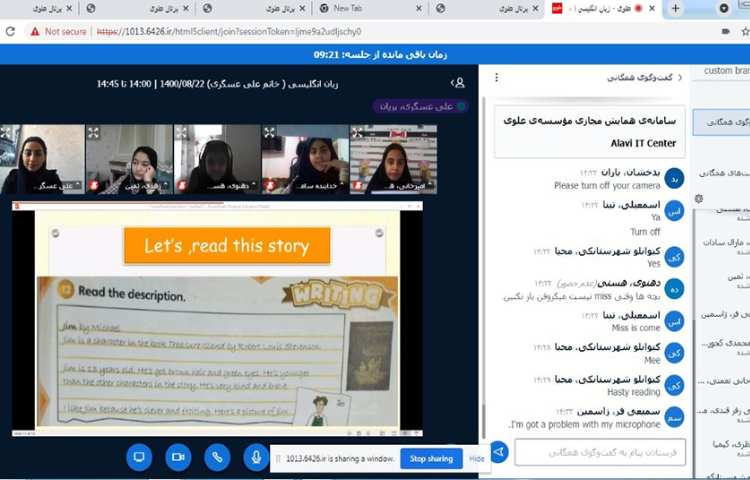The height and width of the screenshot is (480, 750).
Task: Mute the microphone button
Action: pos(256,457)
